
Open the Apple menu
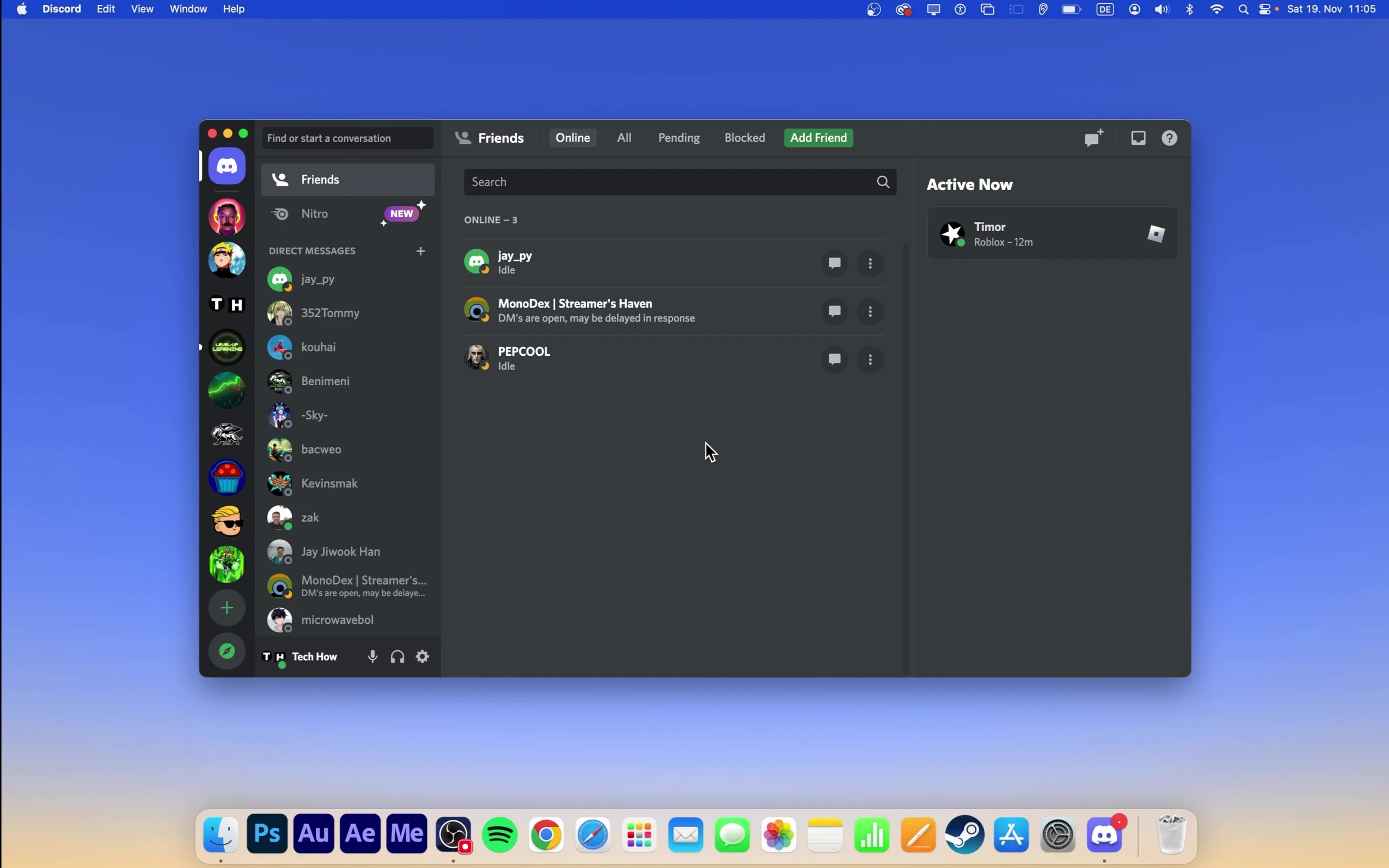coord(23,9)
